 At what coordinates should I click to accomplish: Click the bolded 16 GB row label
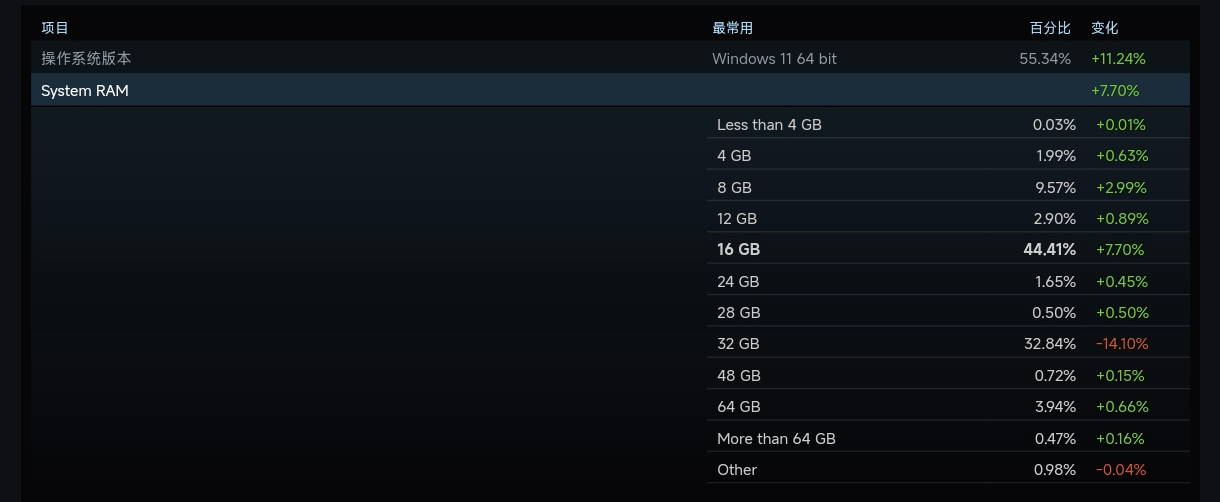coord(738,250)
